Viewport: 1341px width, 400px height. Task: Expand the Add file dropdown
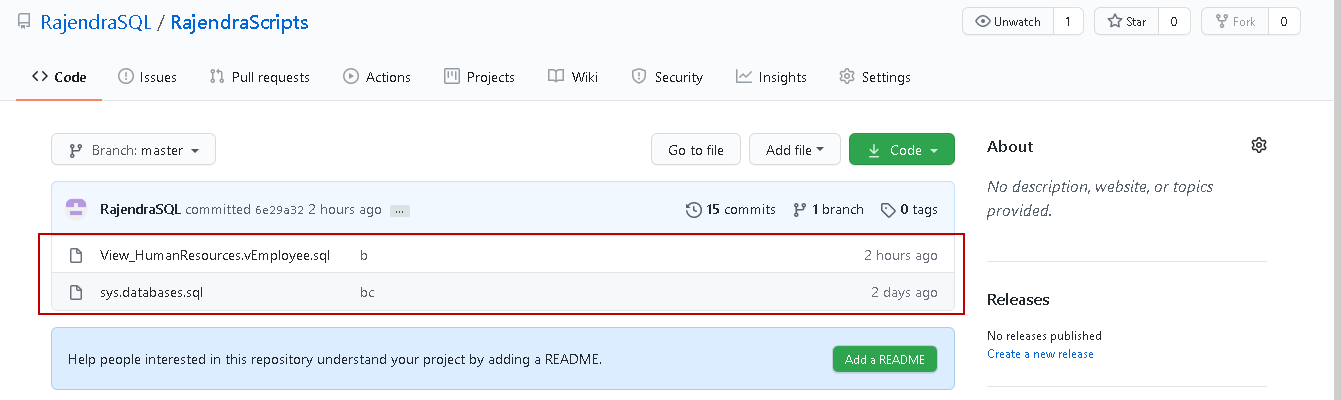coord(795,150)
